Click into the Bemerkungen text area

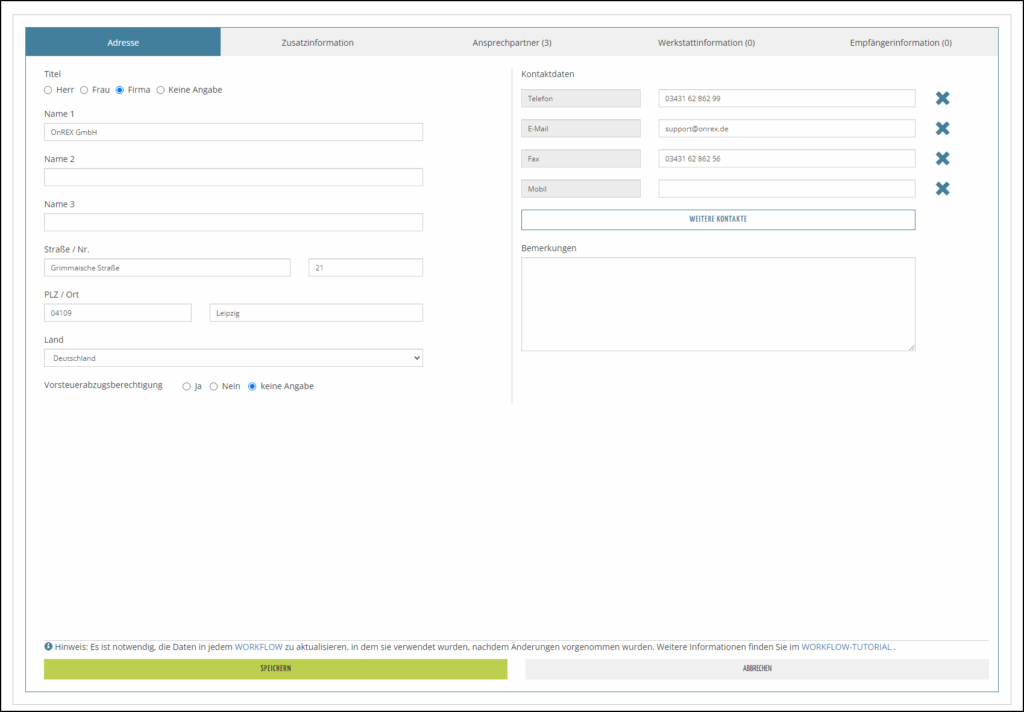coord(718,304)
